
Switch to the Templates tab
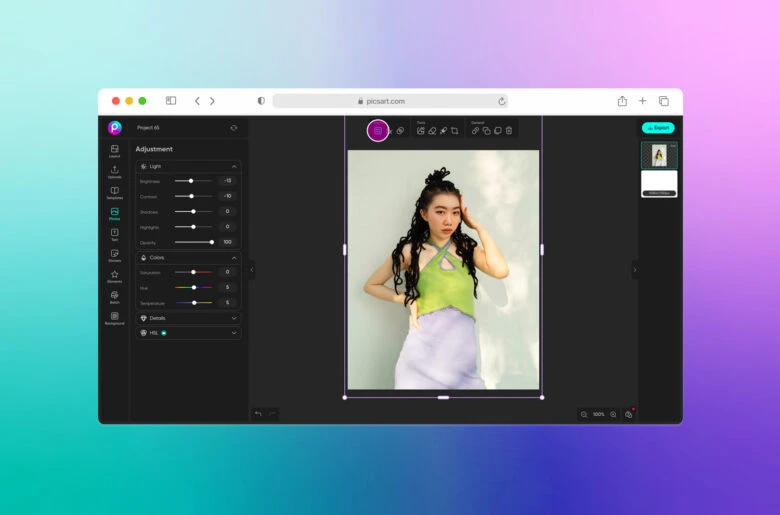pyautogui.click(x=114, y=192)
